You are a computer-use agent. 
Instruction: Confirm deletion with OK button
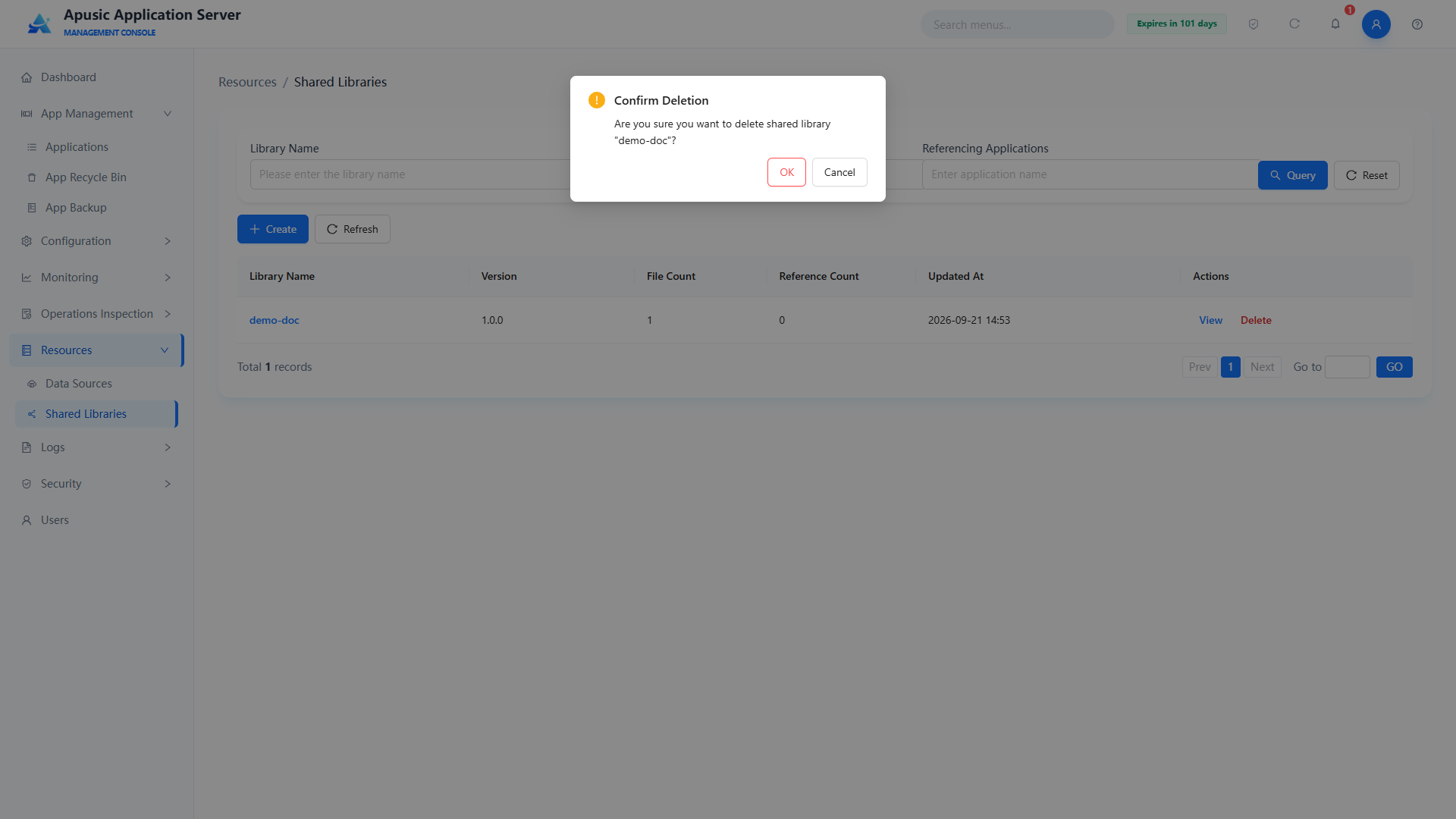(x=786, y=172)
